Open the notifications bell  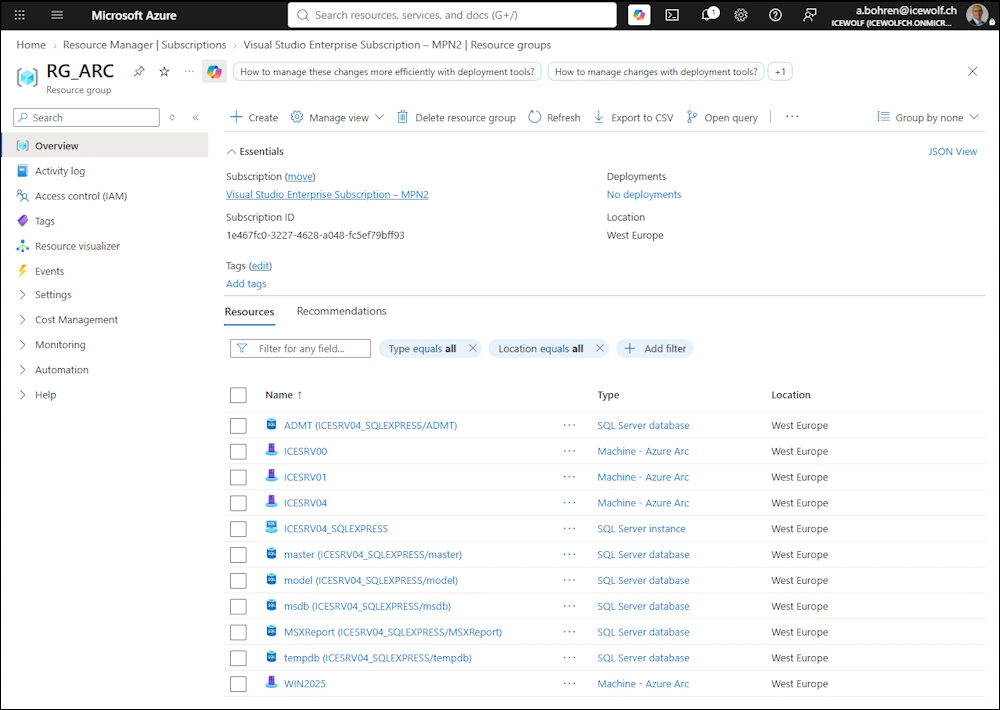click(x=709, y=15)
